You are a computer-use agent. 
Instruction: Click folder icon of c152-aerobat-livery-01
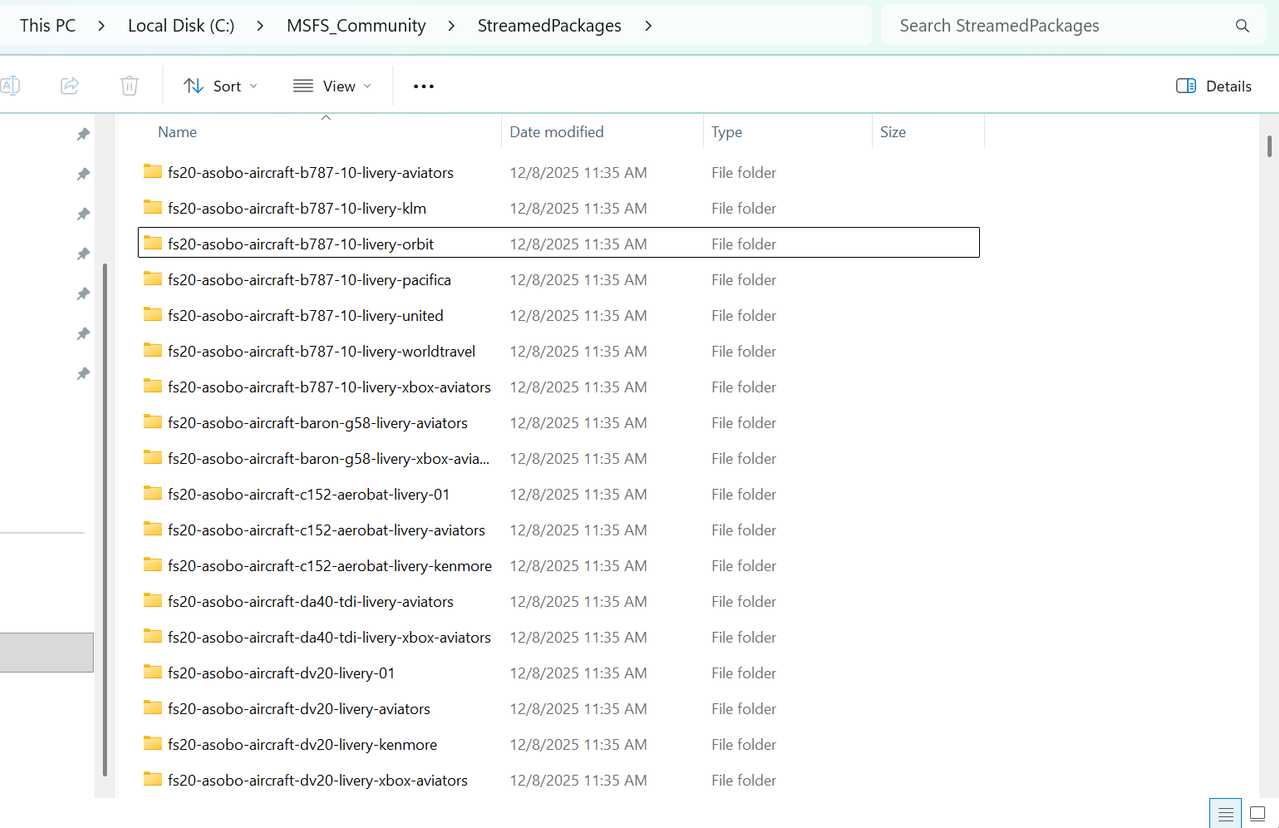(x=152, y=493)
